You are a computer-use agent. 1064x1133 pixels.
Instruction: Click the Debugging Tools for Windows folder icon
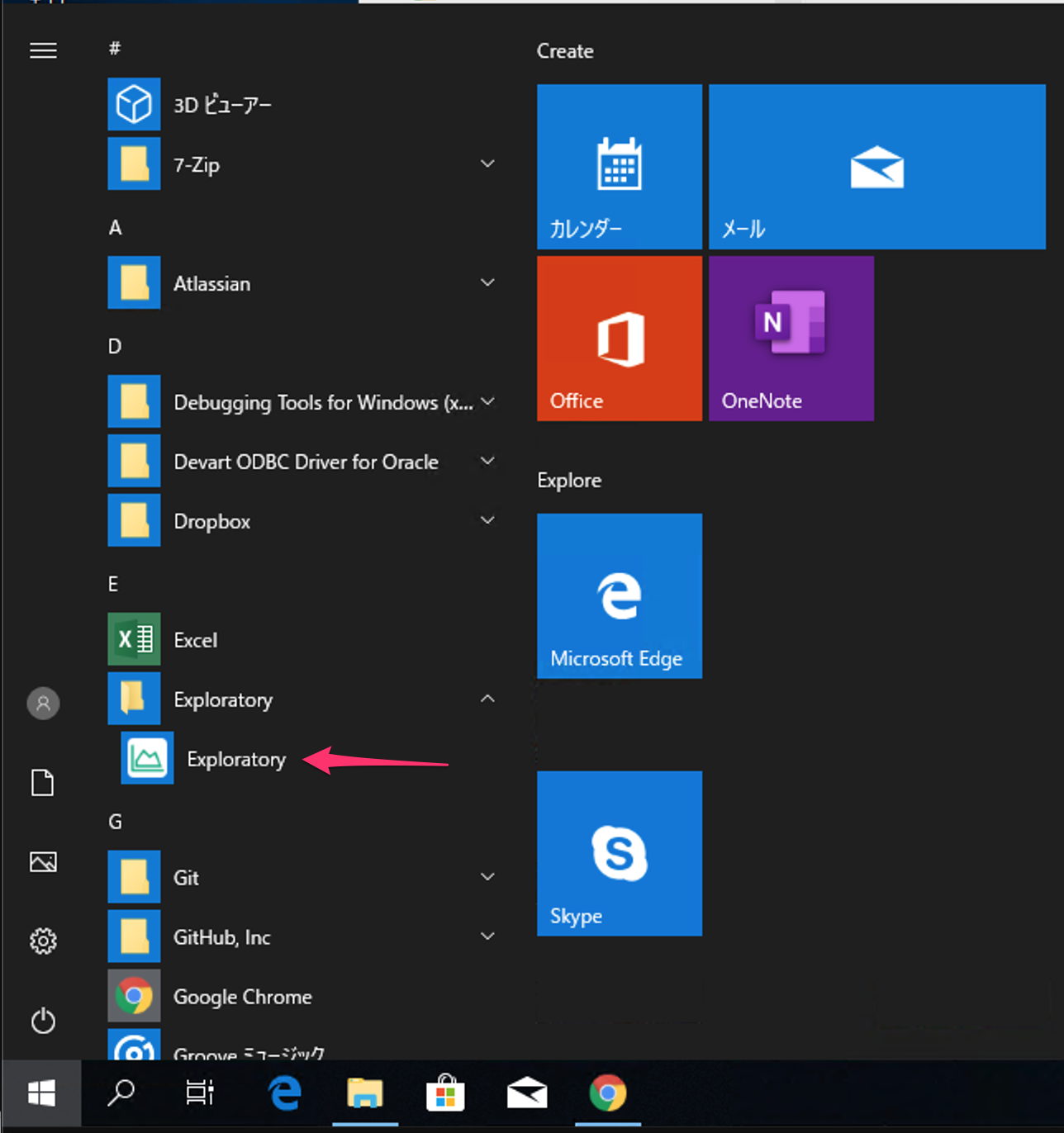point(134,401)
